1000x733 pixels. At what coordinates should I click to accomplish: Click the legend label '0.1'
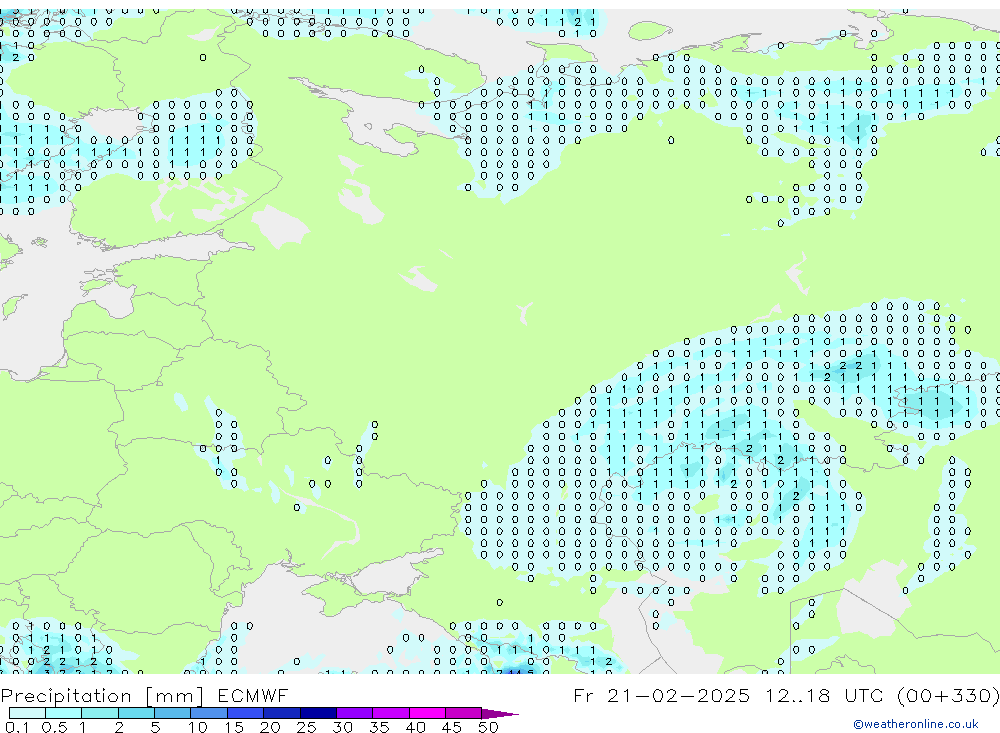point(17,727)
